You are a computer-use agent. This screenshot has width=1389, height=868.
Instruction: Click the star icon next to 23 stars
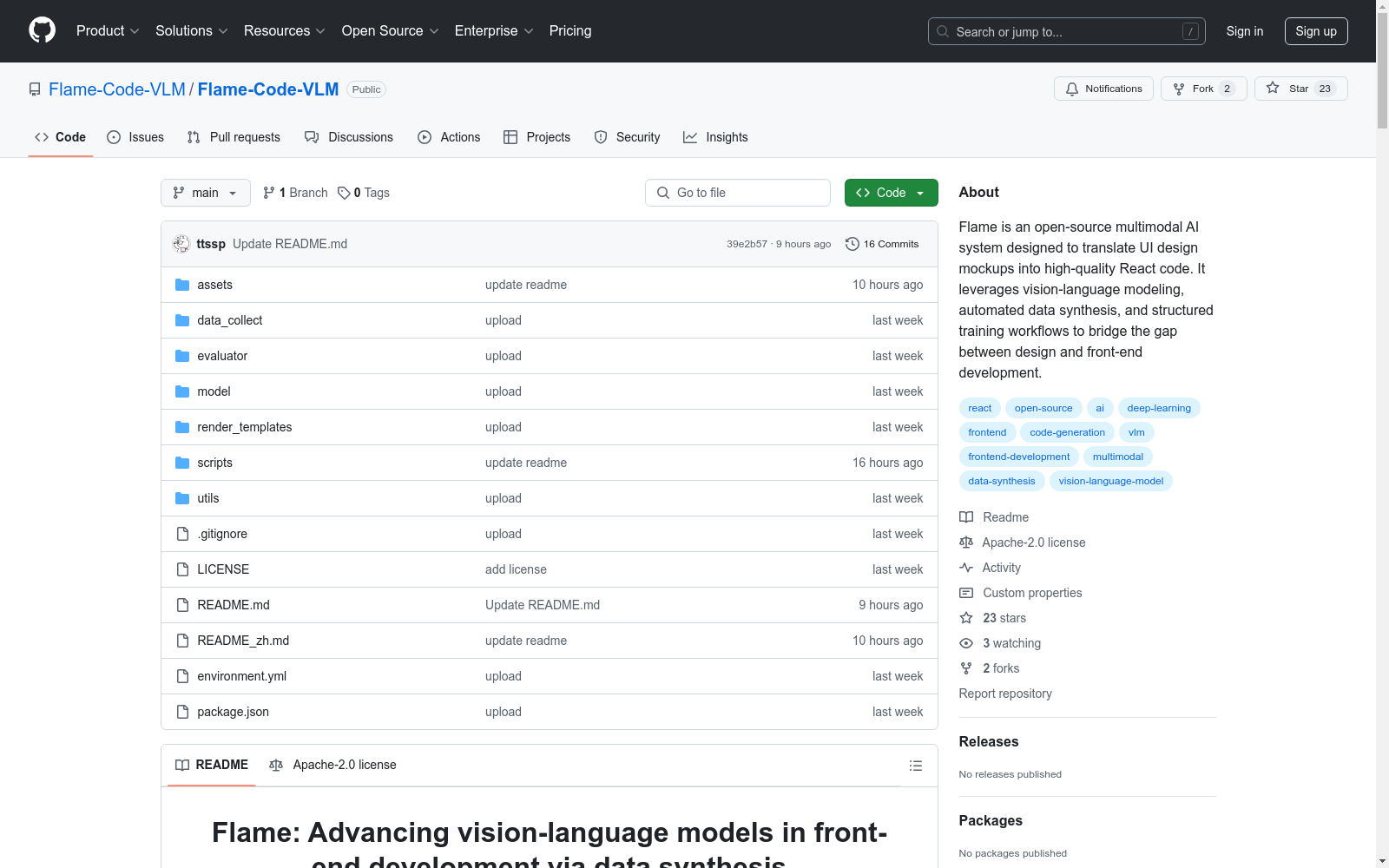coord(966,618)
